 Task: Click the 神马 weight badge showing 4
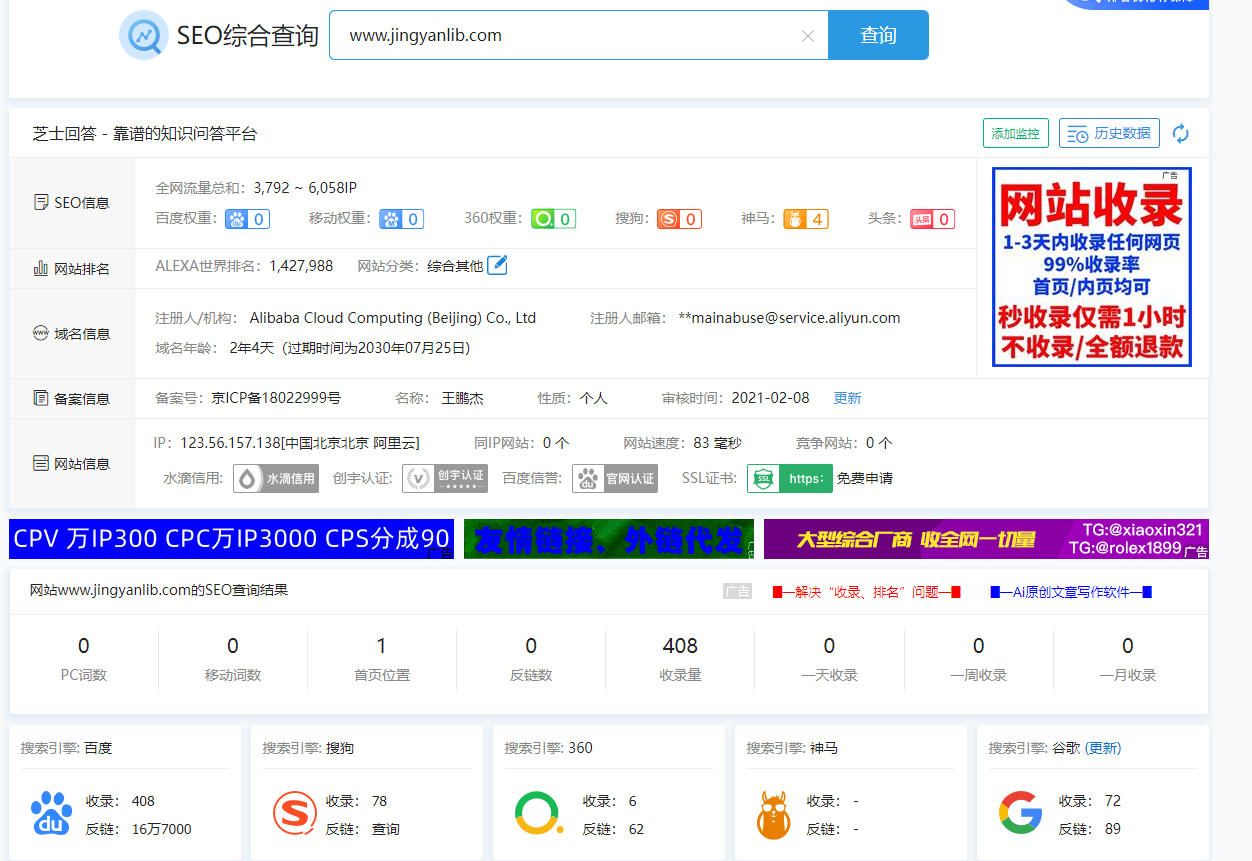(806, 219)
